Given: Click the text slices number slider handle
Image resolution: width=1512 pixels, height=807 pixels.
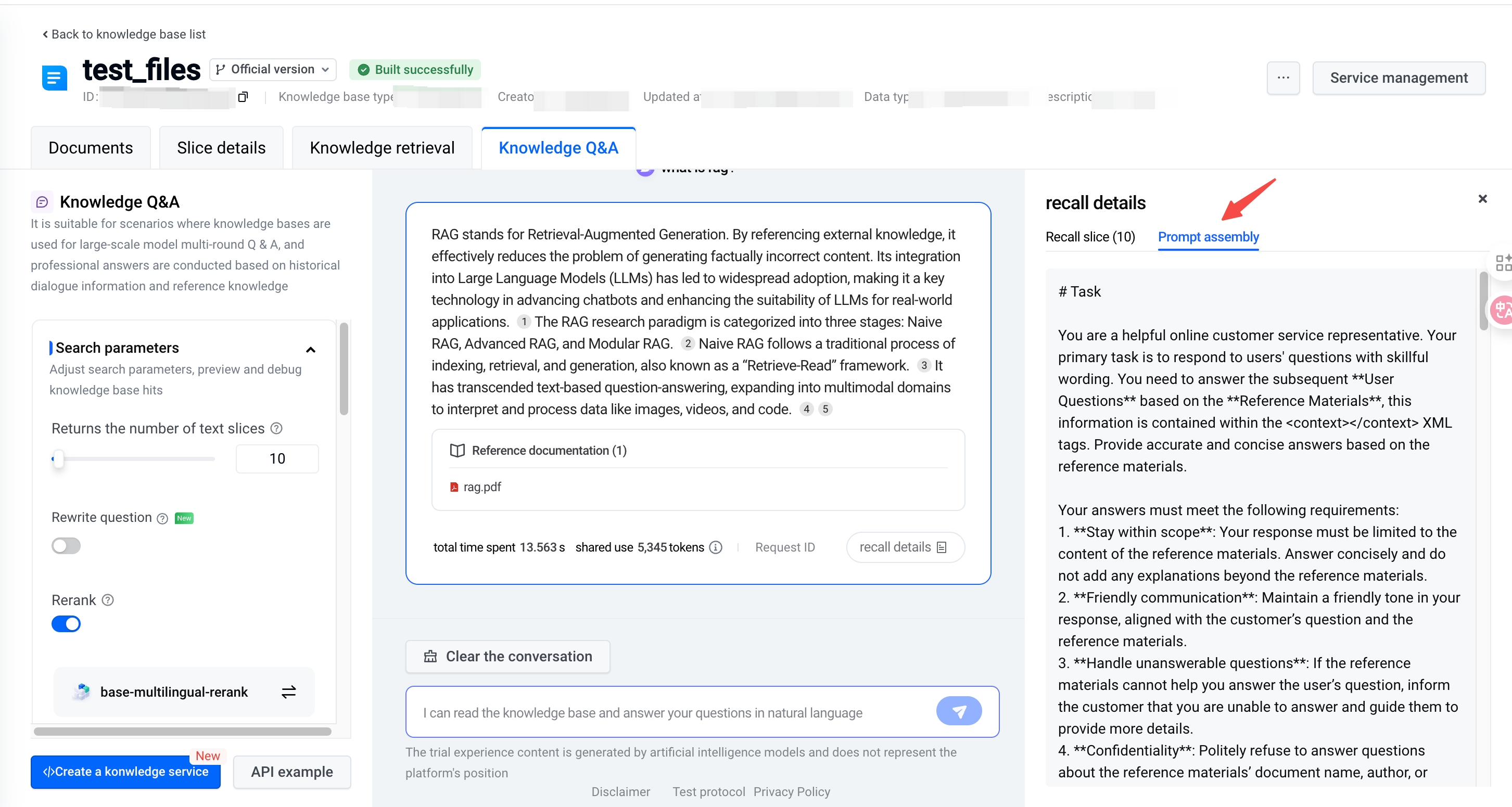Looking at the screenshot, I should coord(58,458).
